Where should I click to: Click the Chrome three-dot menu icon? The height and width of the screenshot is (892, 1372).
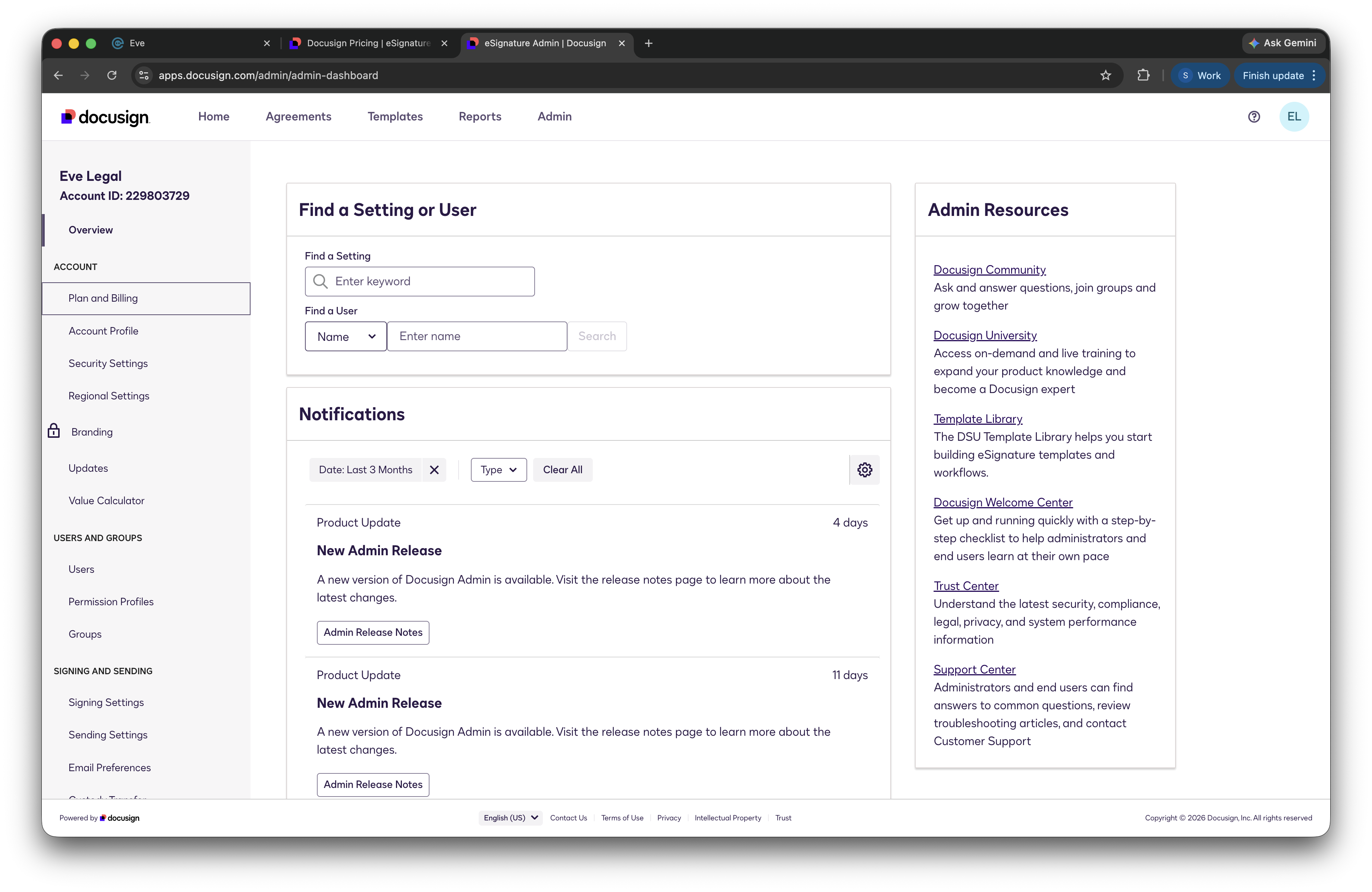coord(1314,76)
